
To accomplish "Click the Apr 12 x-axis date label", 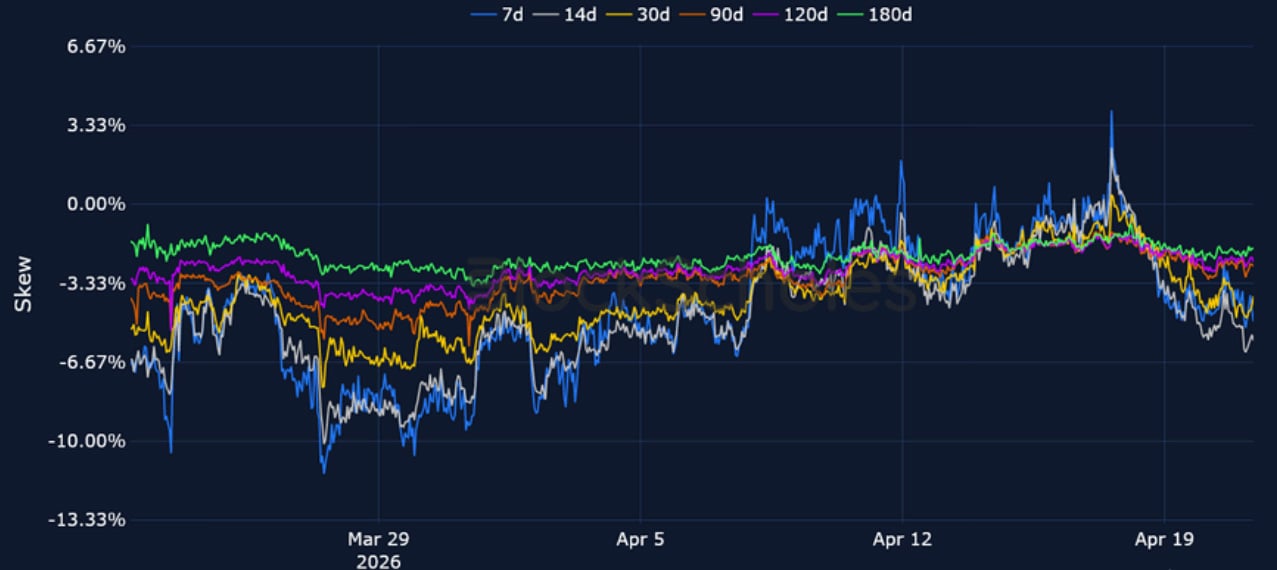I will pyautogui.click(x=902, y=540).
